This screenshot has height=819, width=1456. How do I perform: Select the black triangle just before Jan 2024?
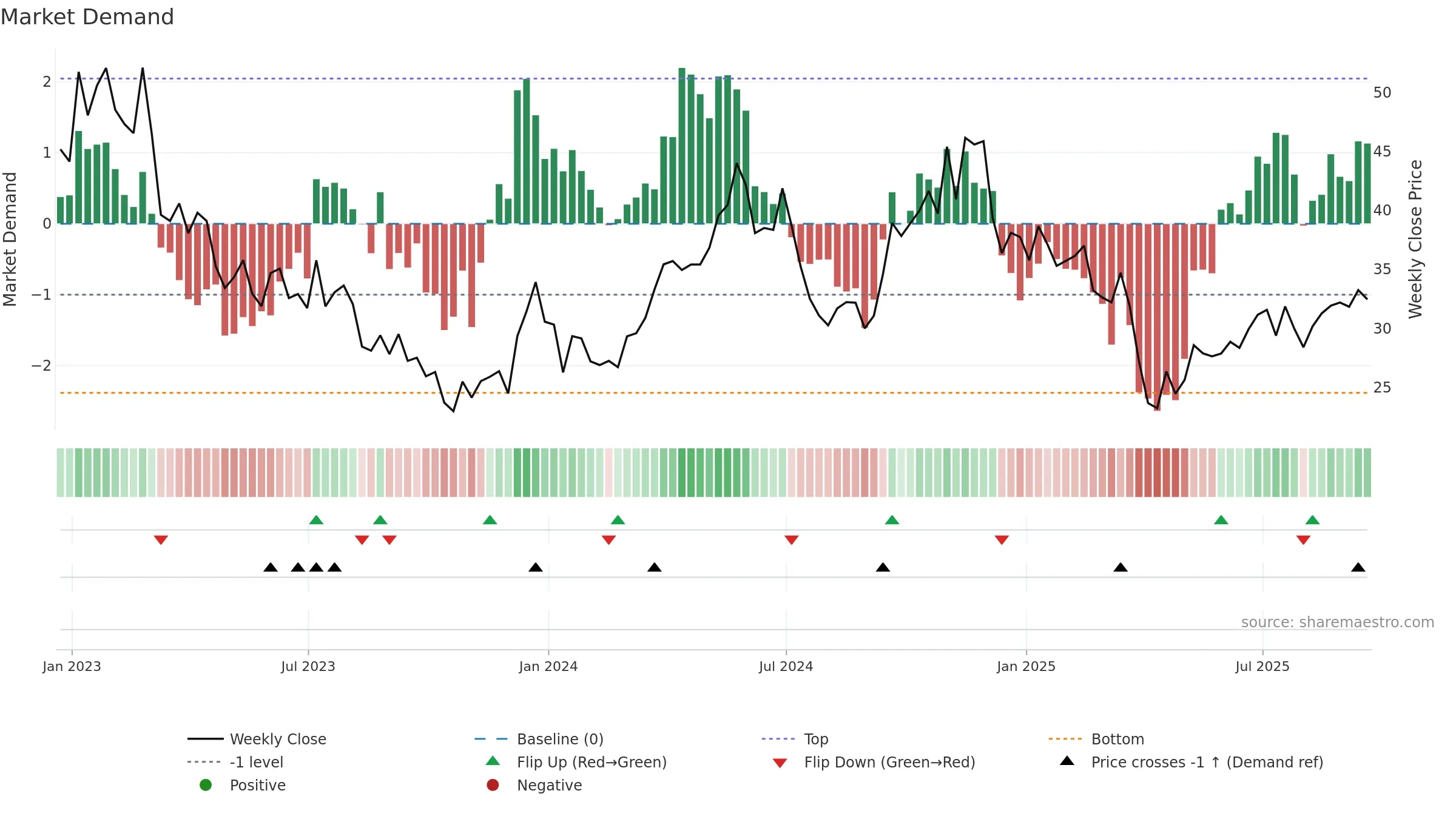[536, 567]
